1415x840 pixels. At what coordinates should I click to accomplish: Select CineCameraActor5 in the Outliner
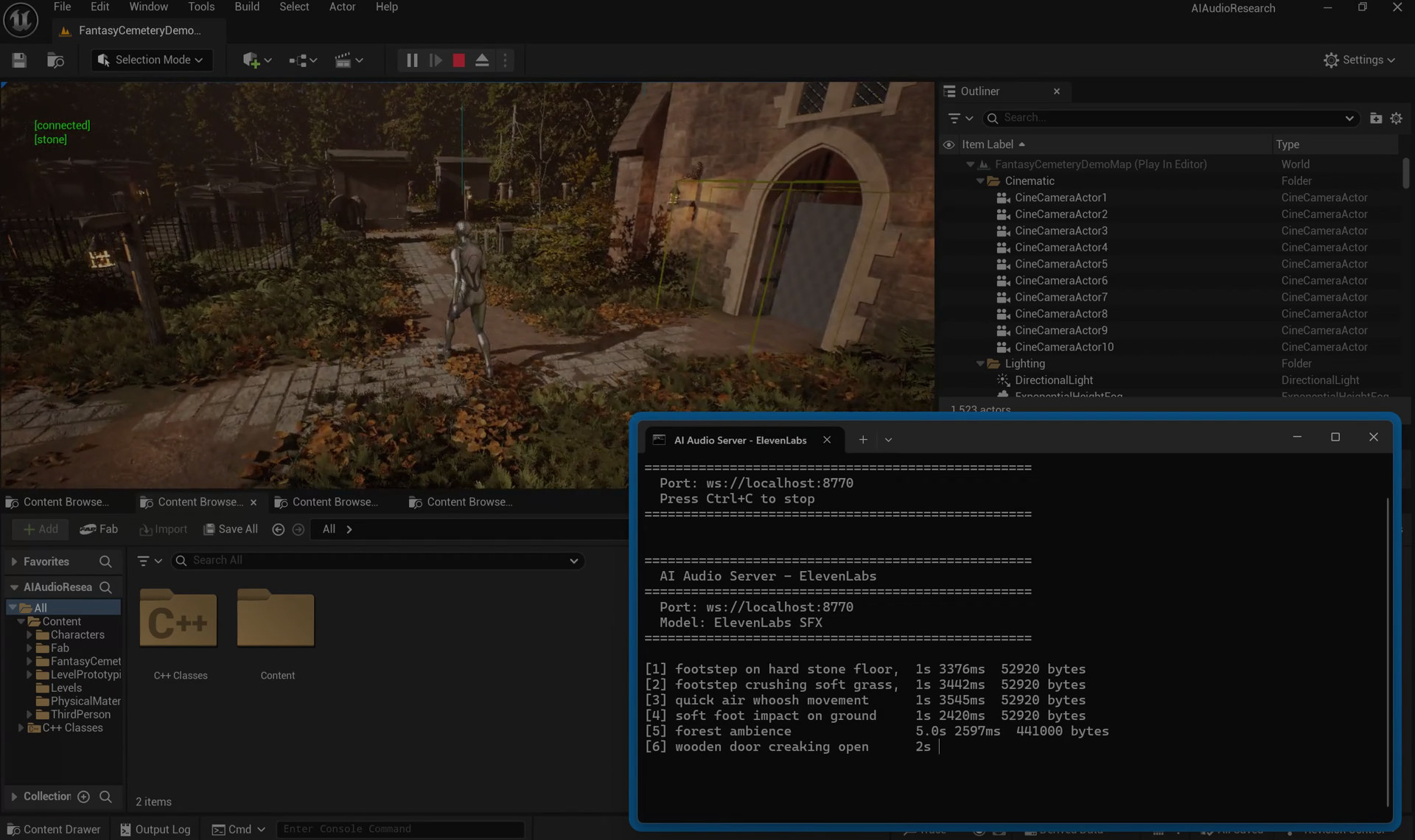point(1061,264)
